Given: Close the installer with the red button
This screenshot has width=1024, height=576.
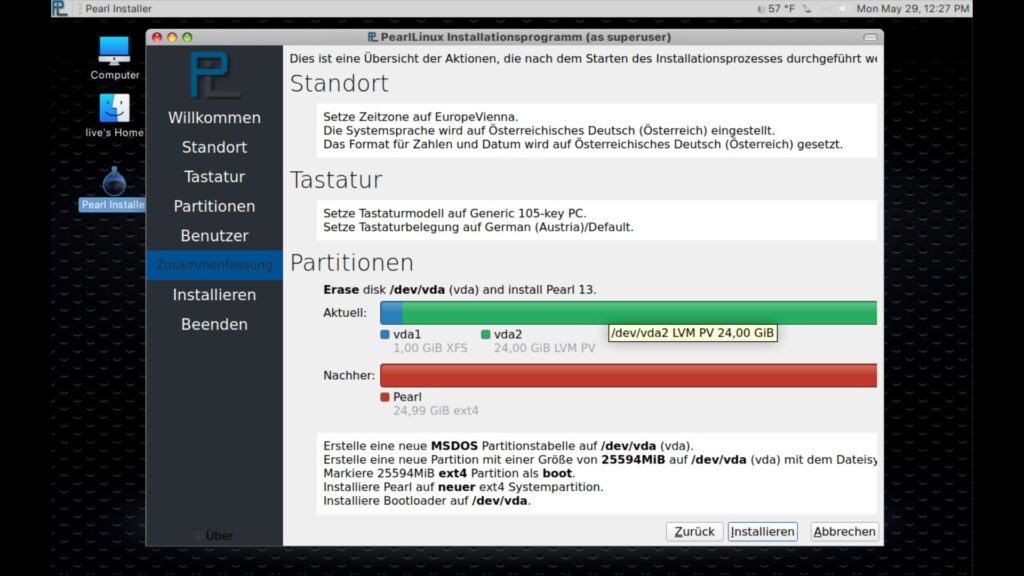Looking at the screenshot, I should [x=157, y=37].
